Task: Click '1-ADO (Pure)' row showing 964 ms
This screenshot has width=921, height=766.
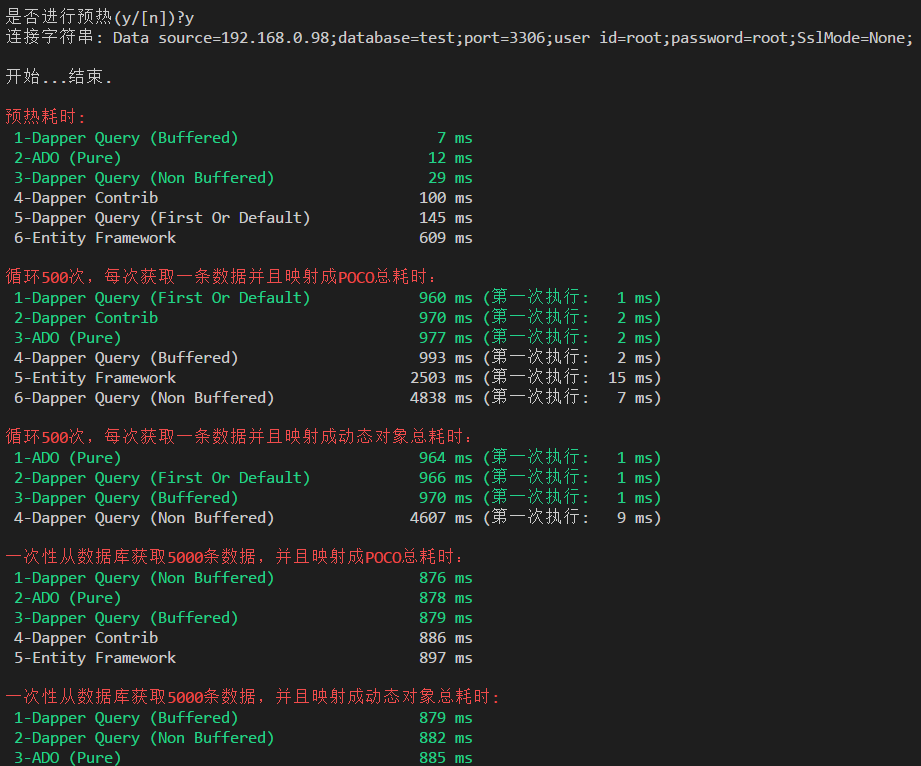Action: (338, 458)
